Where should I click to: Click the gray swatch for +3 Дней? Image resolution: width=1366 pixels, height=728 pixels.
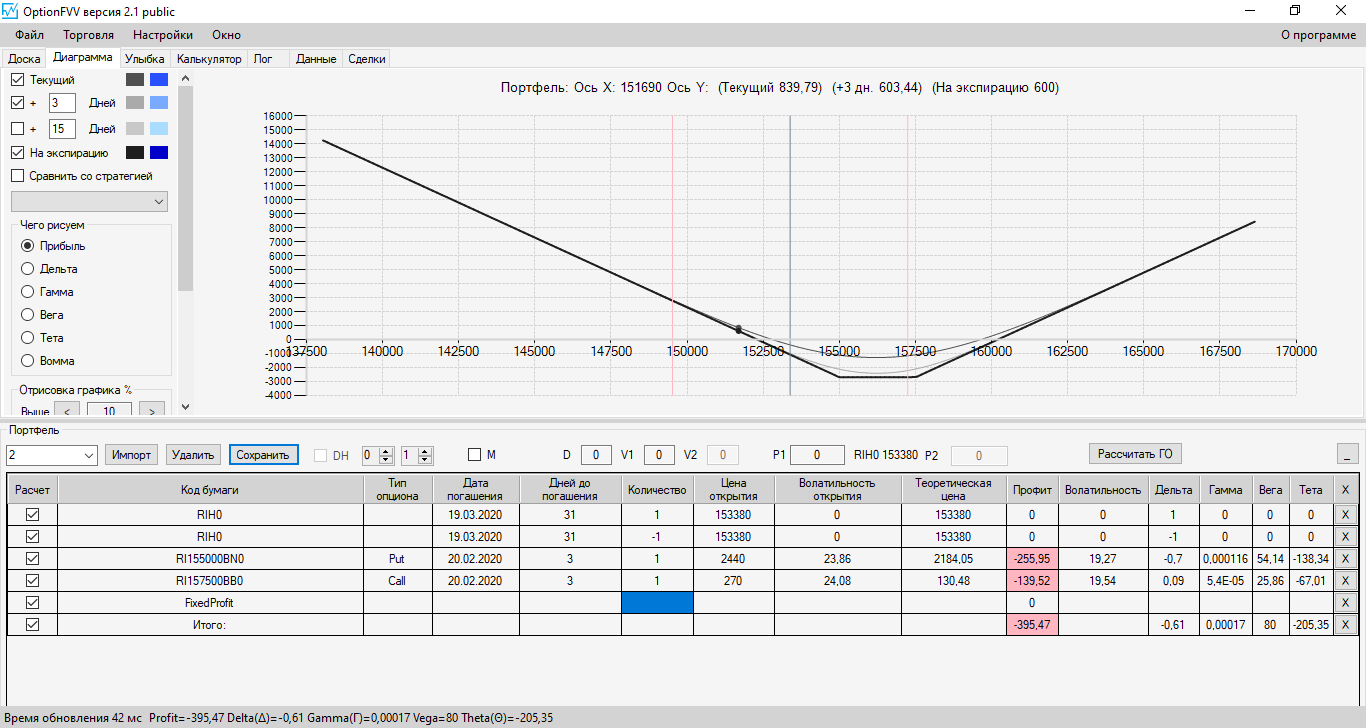coord(135,102)
